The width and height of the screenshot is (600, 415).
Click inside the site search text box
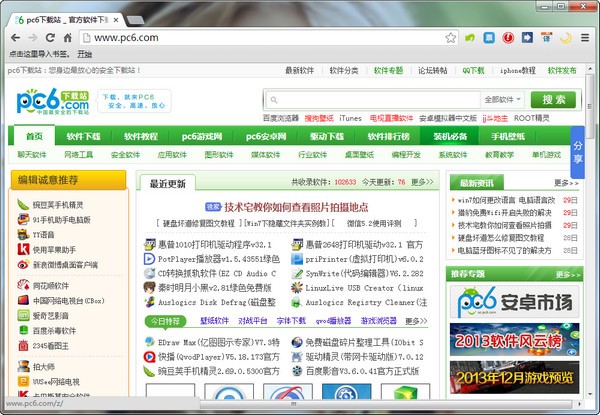[370, 100]
